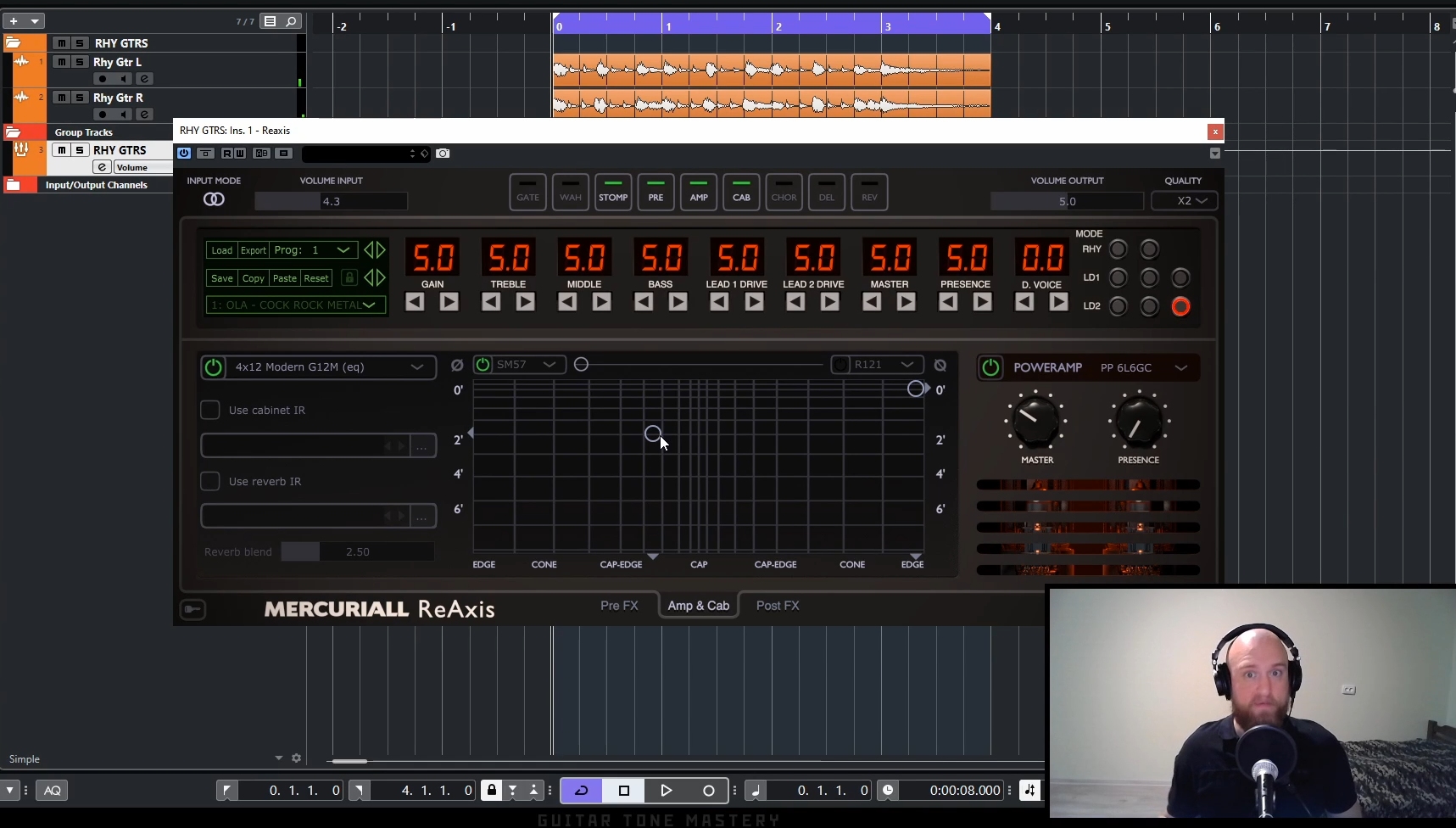Image resolution: width=1456 pixels, height=828 pixels.
Task: Select the first RHY mode button
Action: [1118, 249]
